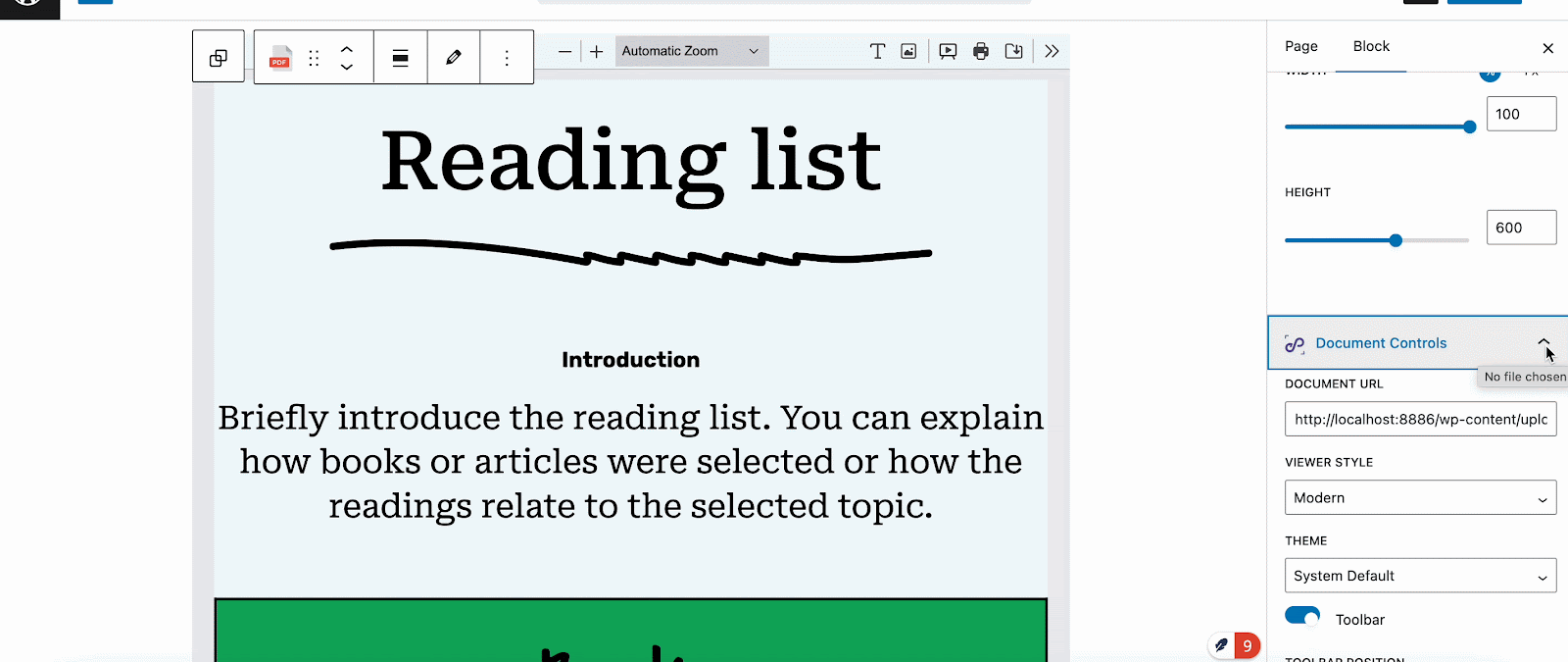Adjust the width slider
Viewport: 1568px width, 662px height.
tap(1377, 127)
